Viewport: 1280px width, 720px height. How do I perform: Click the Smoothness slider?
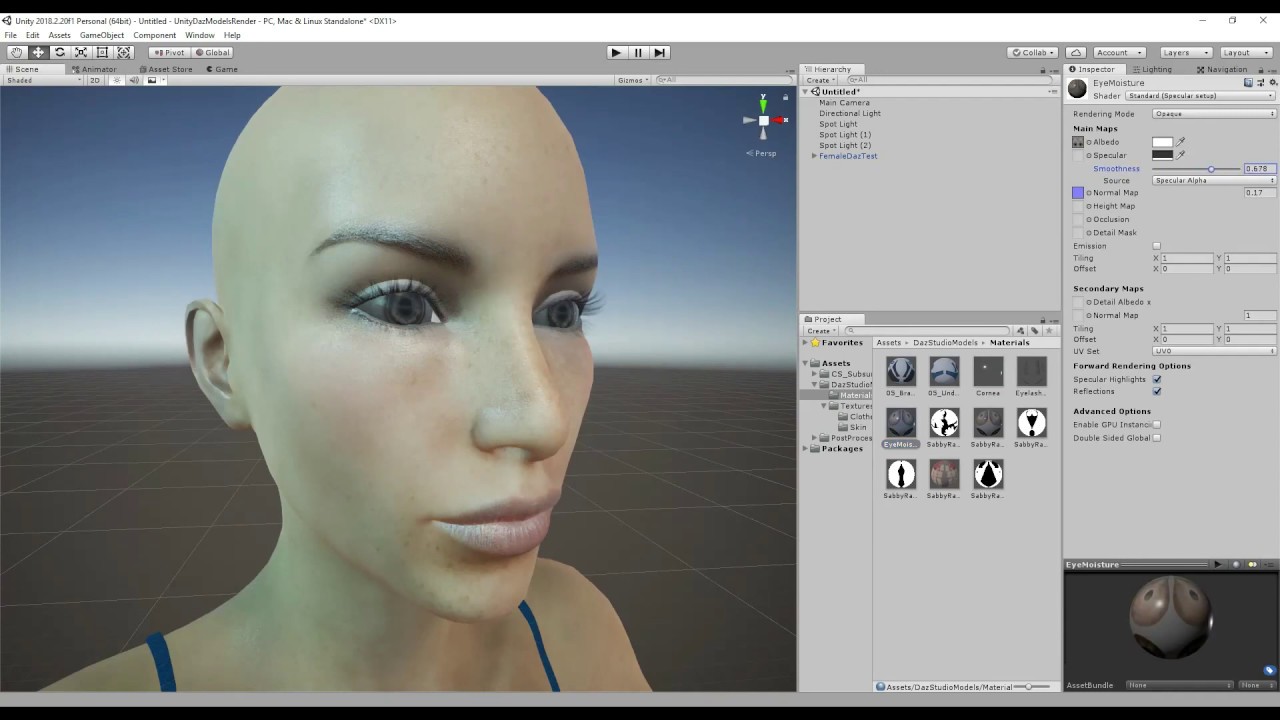tap(1197, 169)
